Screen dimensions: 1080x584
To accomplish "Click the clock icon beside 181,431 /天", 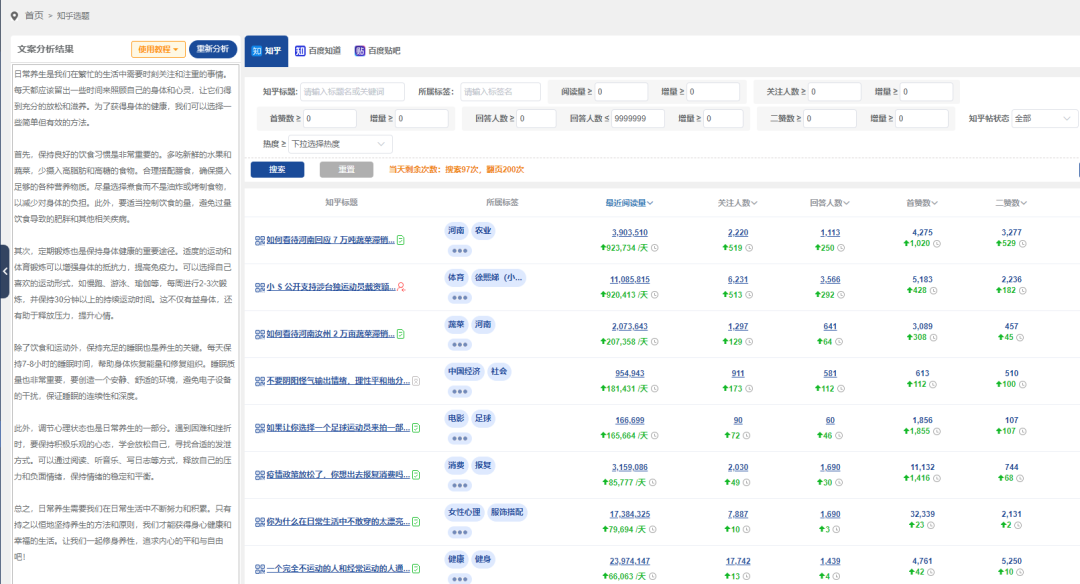I will [655, 388].
